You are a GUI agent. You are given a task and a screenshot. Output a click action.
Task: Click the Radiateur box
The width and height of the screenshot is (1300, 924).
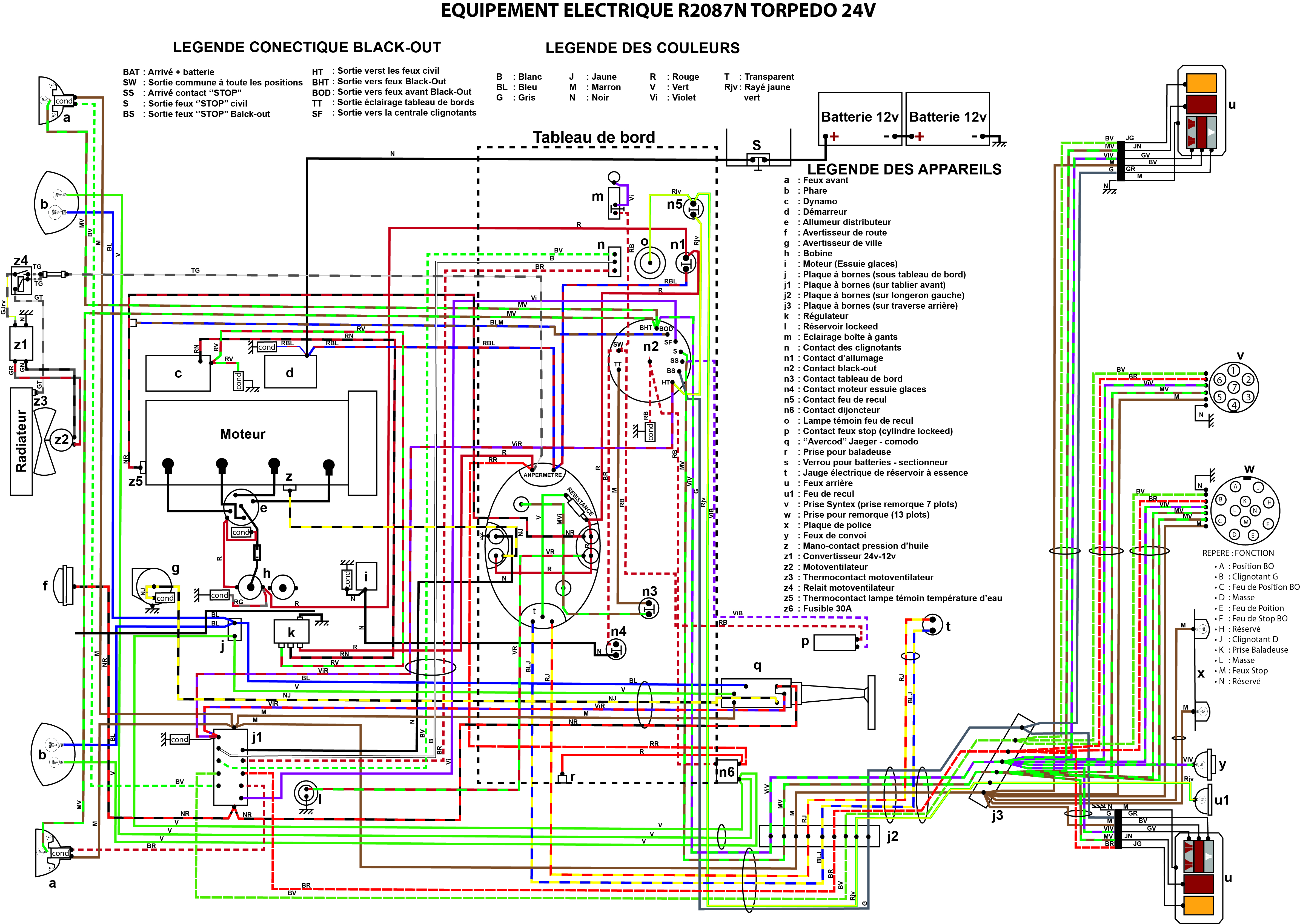click(x=22, y=441)
